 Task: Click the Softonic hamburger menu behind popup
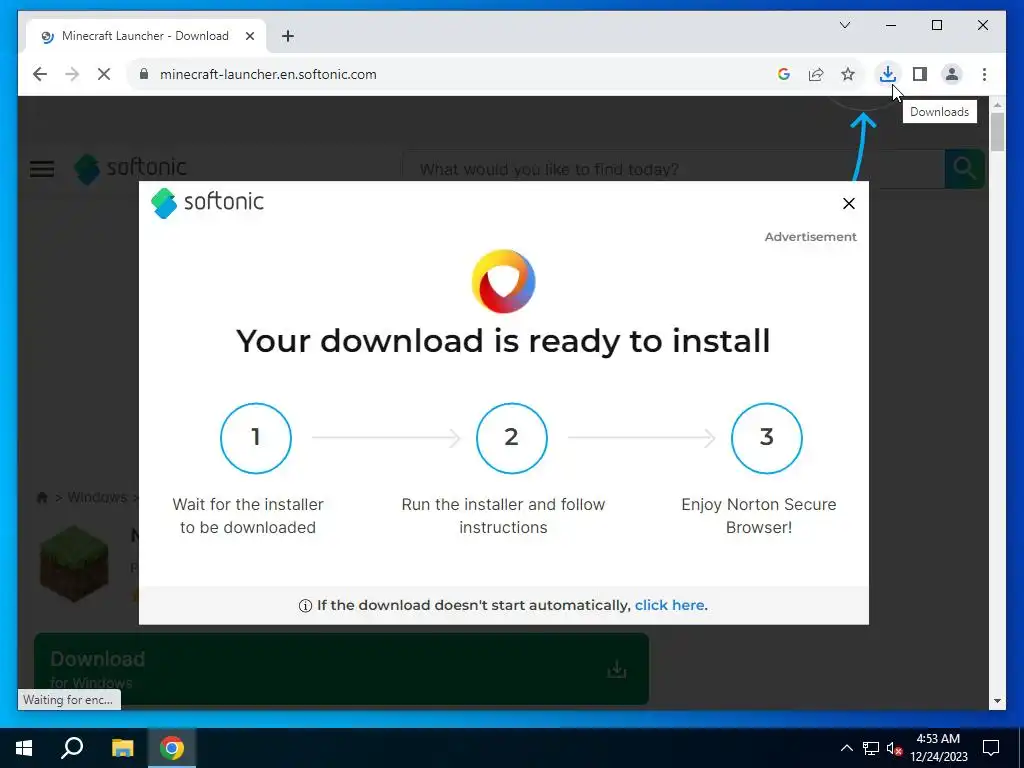pos(42,169)
